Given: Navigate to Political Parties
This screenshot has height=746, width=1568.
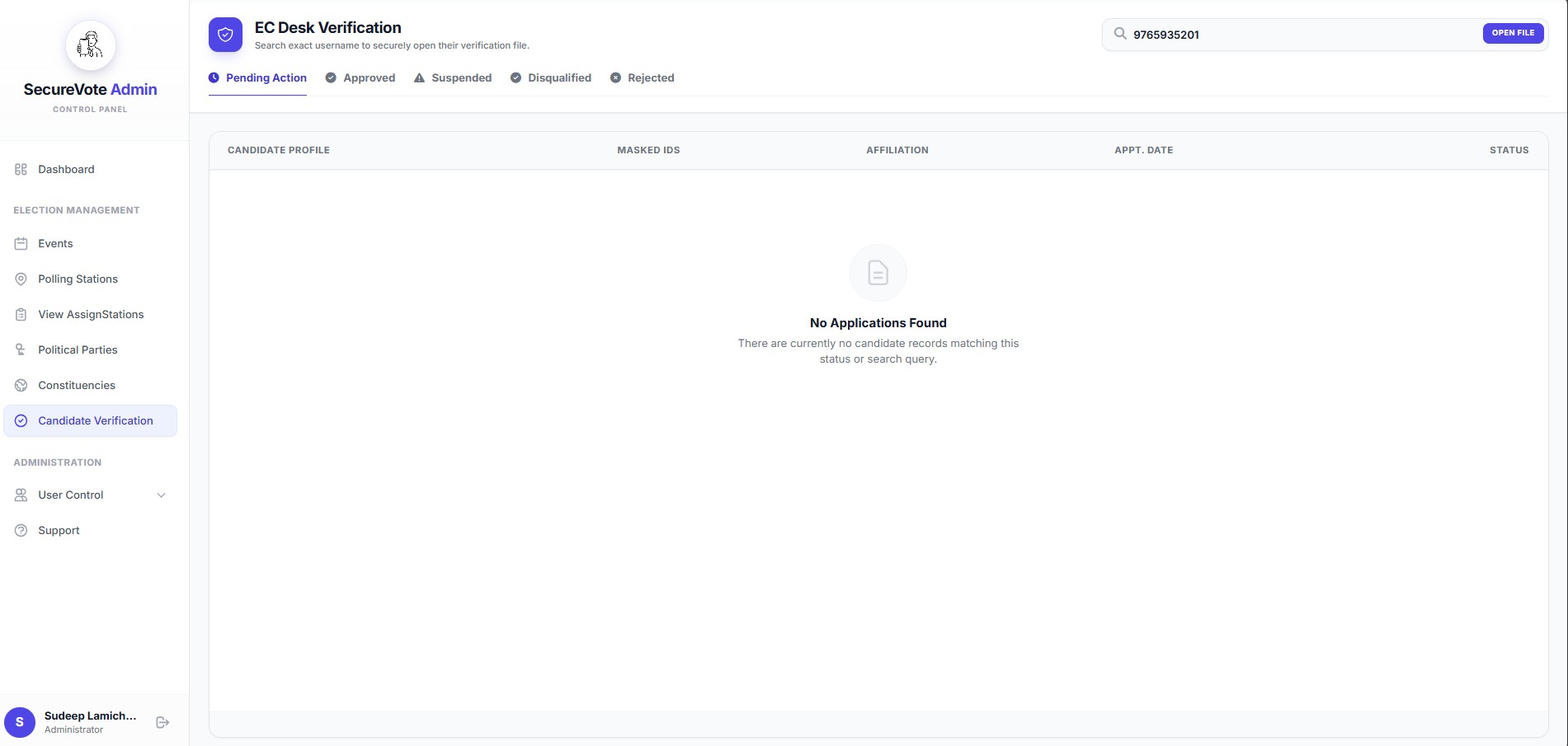Looking at the screenshot, I should coord(78,350).
